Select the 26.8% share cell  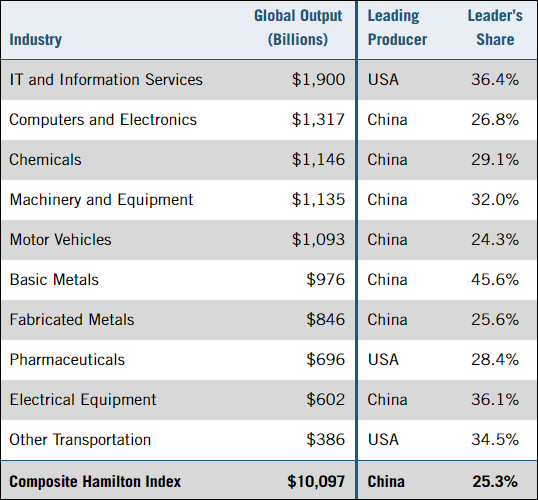(495, 120)
